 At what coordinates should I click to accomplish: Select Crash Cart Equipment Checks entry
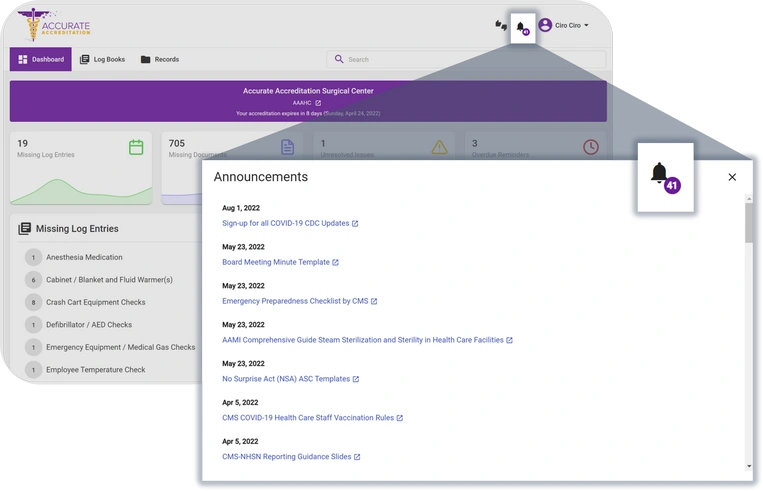(95, 302)
